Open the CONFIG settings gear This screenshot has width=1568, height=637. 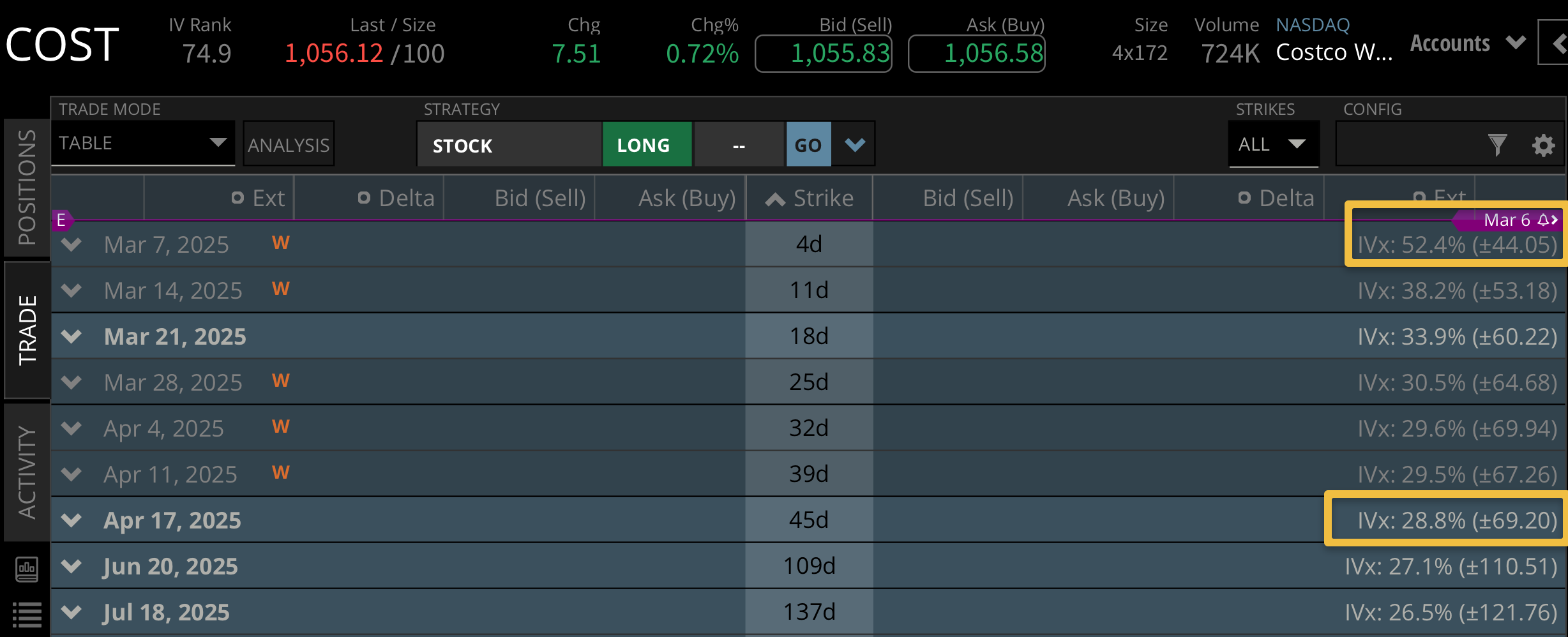coord(1543,146)
